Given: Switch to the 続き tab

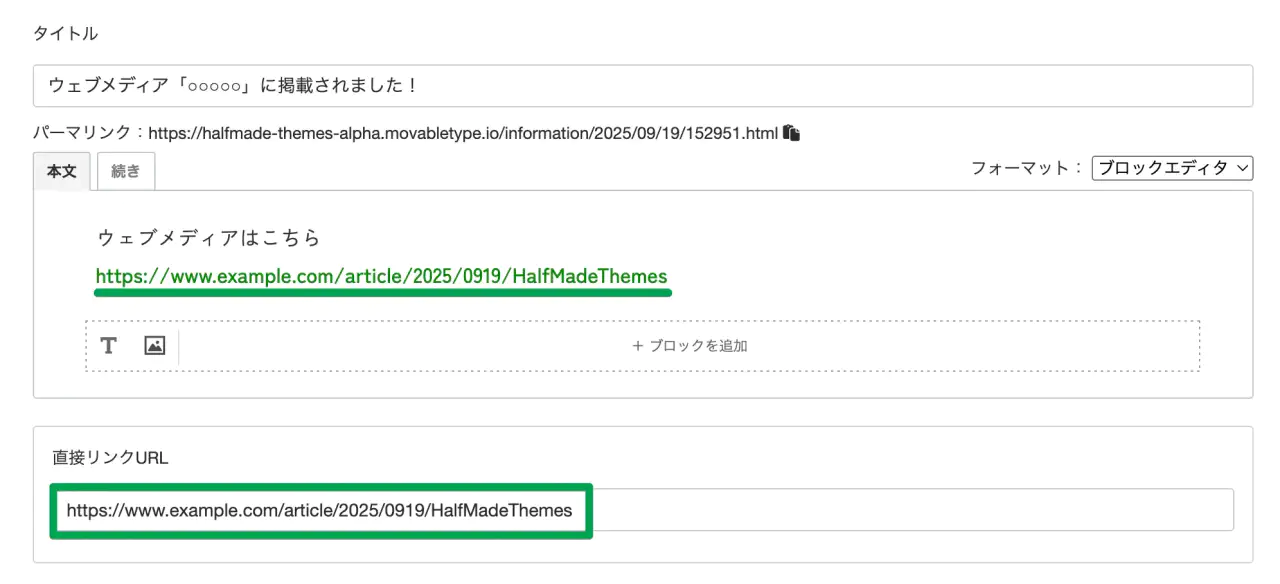Looking at the screenshot, I should coord(126,171).
